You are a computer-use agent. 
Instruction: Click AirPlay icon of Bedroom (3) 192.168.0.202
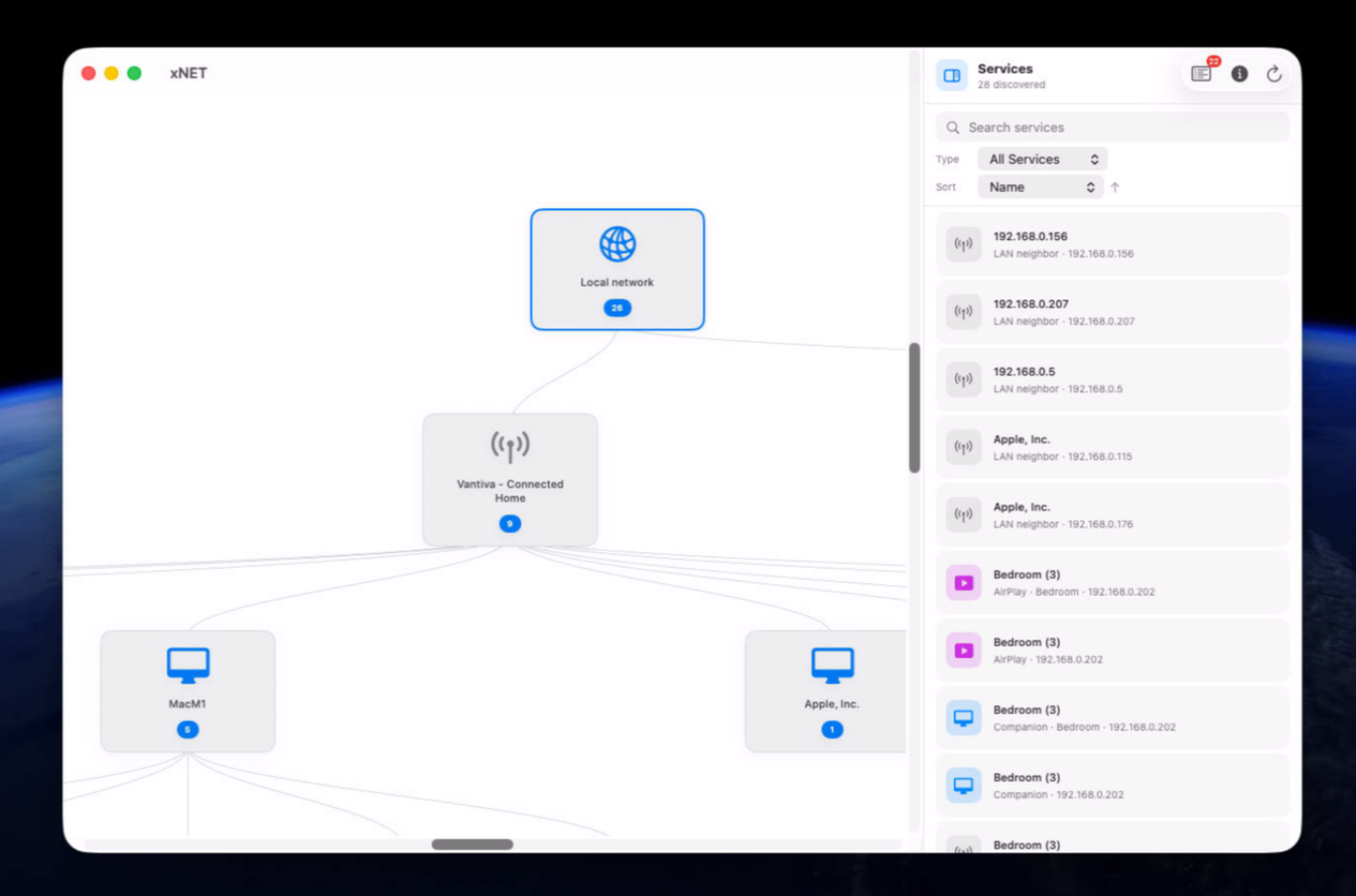[964, 651]
